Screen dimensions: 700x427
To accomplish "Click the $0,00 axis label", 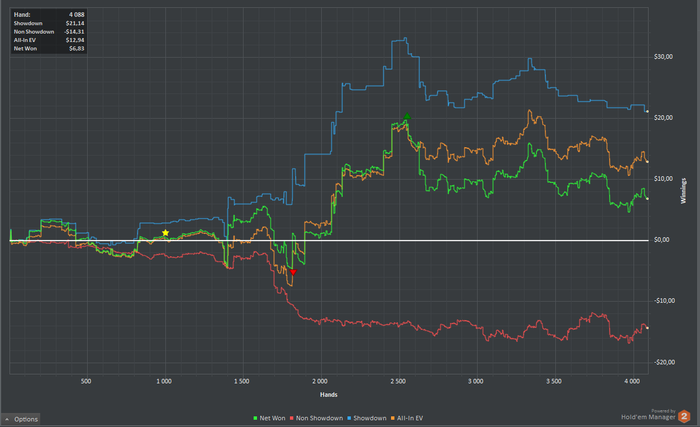I will [x=661, y=240].
